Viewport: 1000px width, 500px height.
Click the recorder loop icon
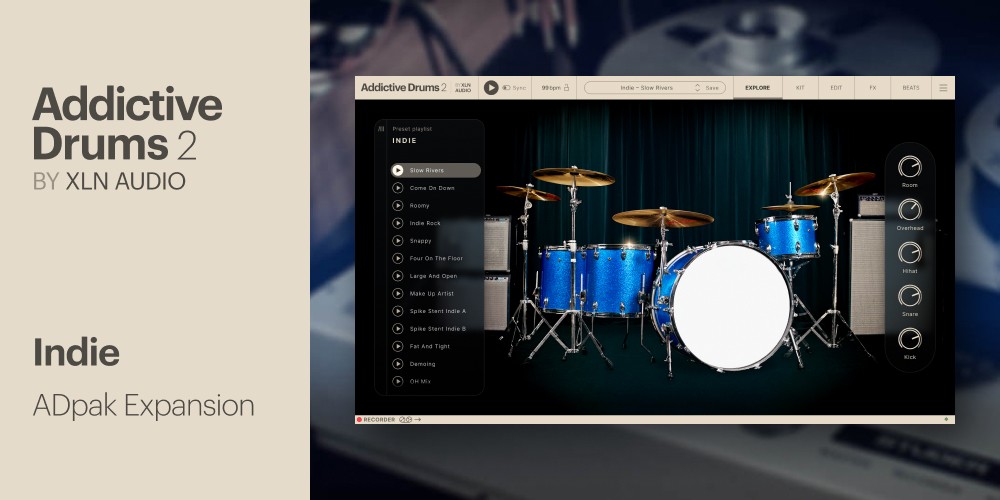(x=404, y=420)
